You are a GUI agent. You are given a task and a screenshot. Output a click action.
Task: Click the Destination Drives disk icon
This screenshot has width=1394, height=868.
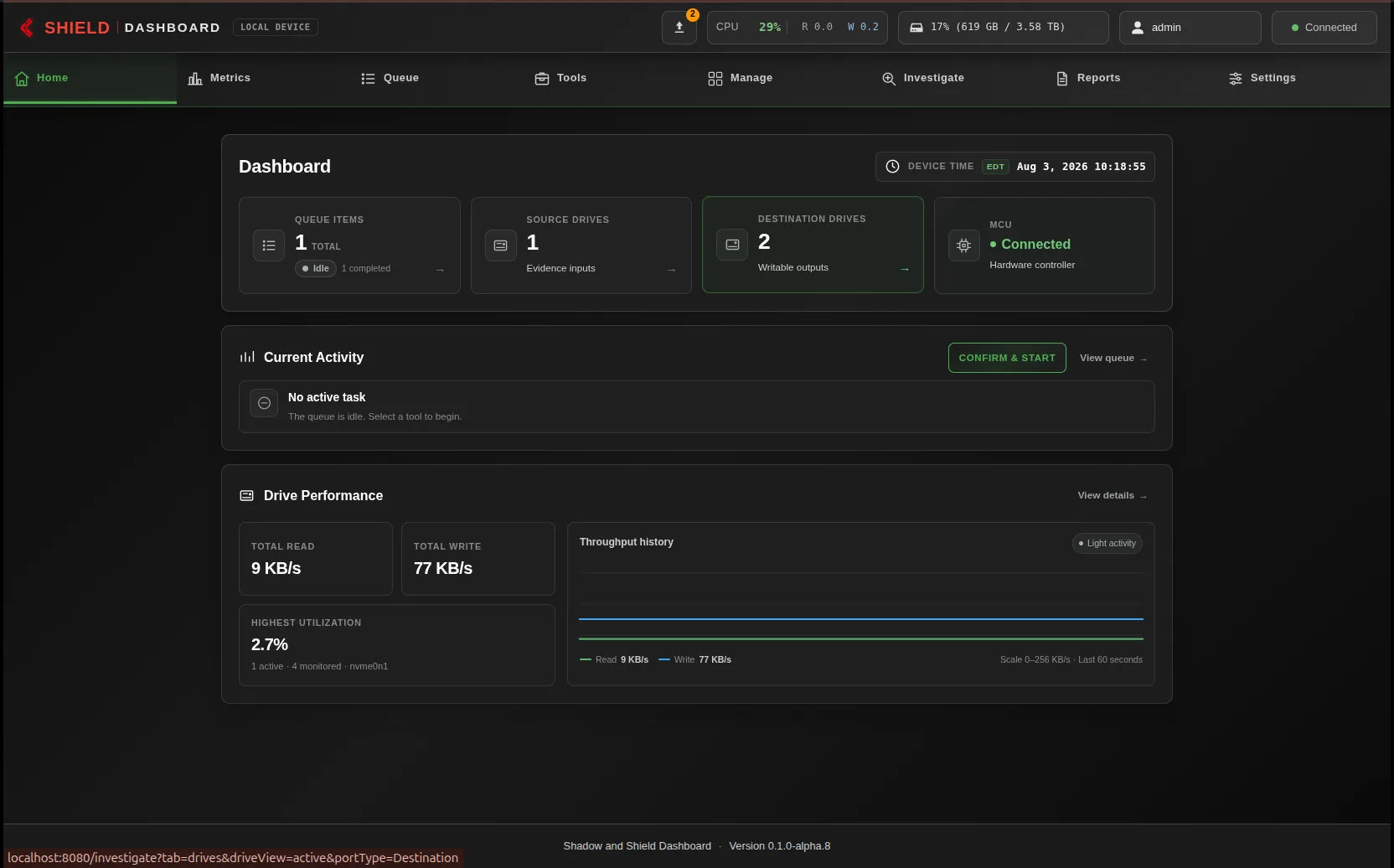732,245
